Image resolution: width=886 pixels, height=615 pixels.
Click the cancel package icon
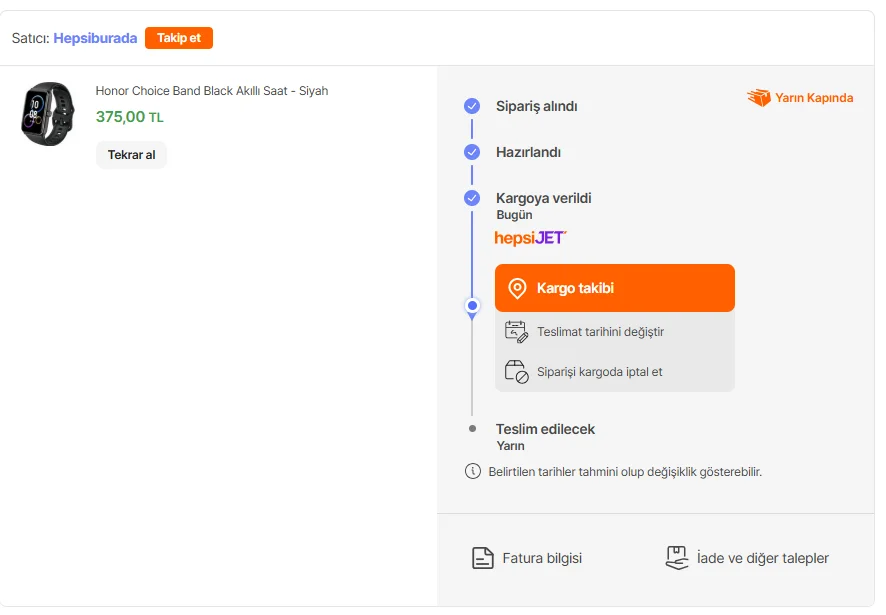516,372
